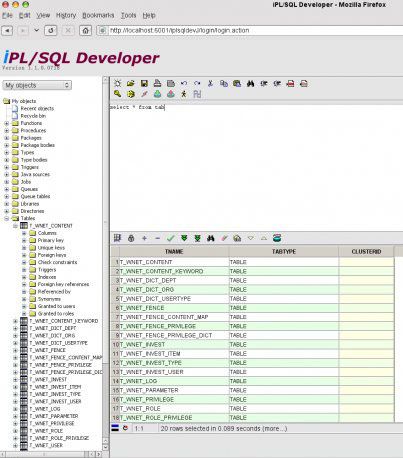Click the binoculars Query by example icon
The width and height of the screenshot is (403, 458).
211,238
